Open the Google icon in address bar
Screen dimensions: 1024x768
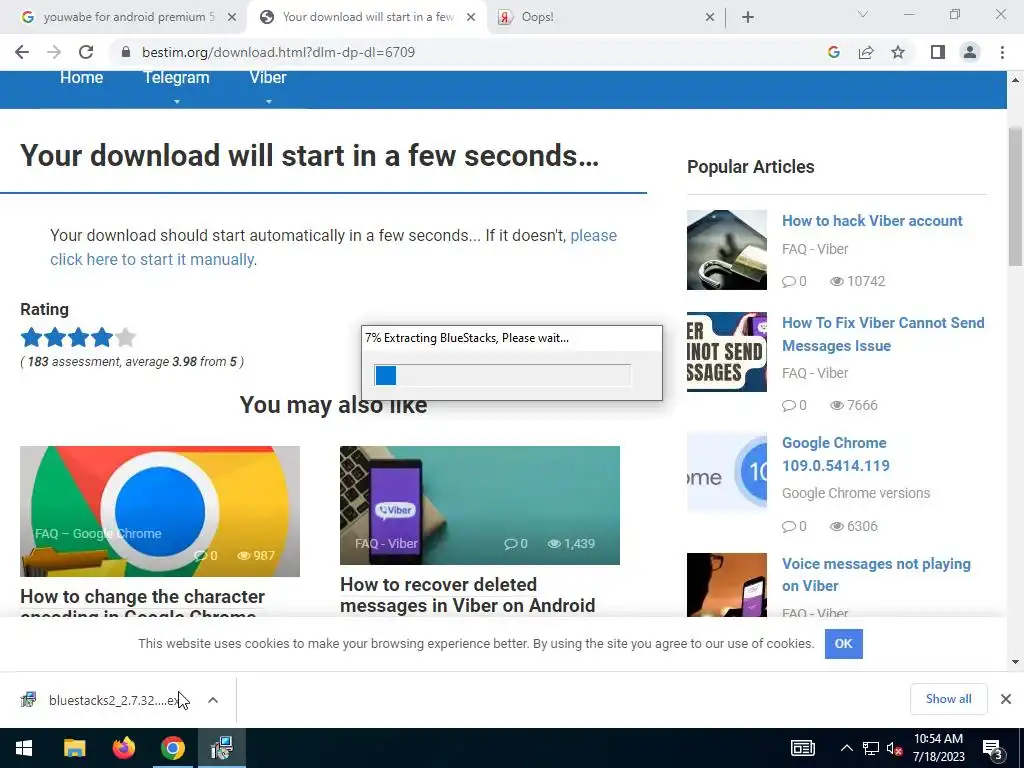[x=833, y=52]
